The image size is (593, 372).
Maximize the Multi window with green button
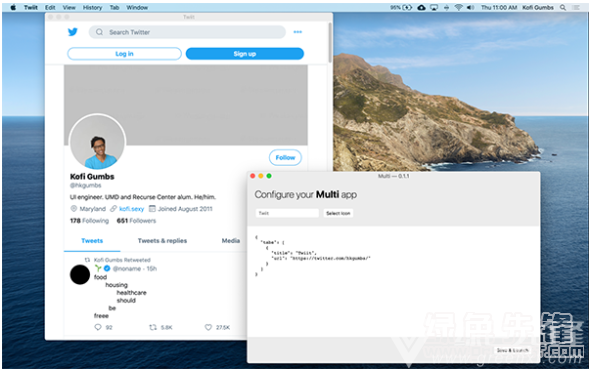(269, 176)
